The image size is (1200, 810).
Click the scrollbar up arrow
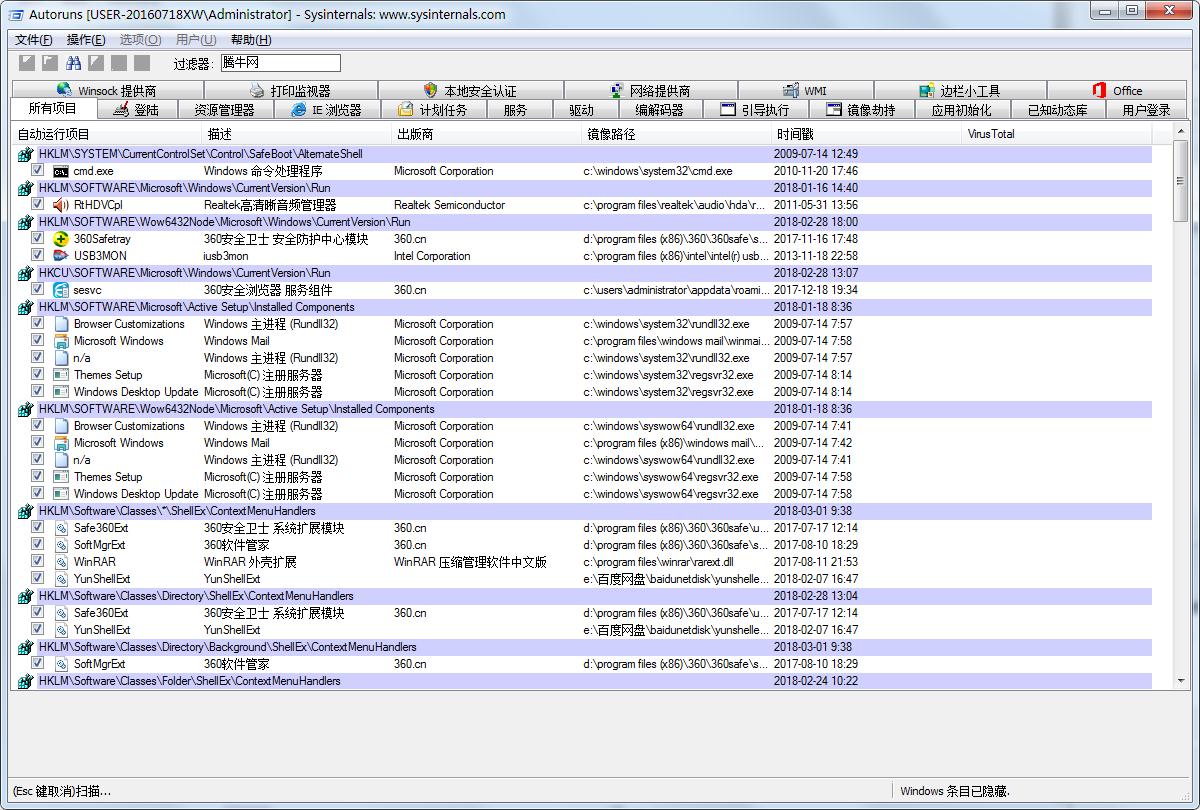click(x=1181, y=133)
